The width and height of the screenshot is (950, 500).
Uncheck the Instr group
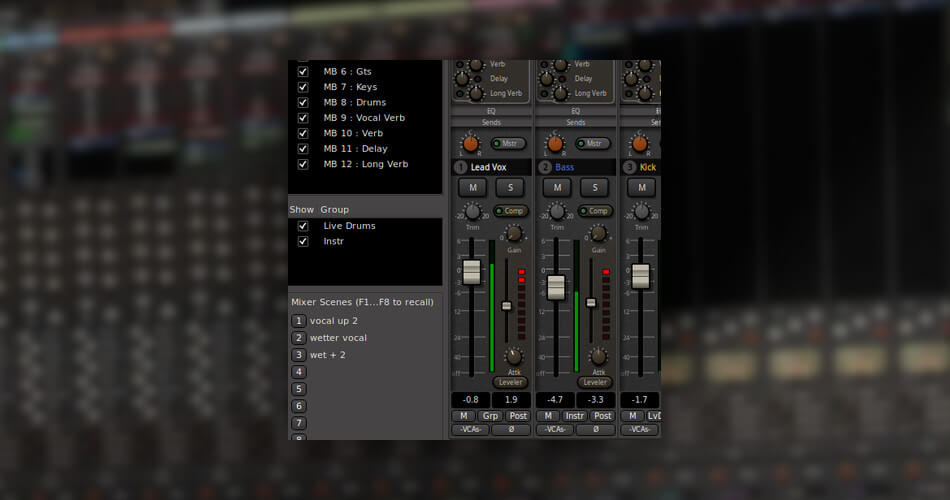click(x=303, y=241)
